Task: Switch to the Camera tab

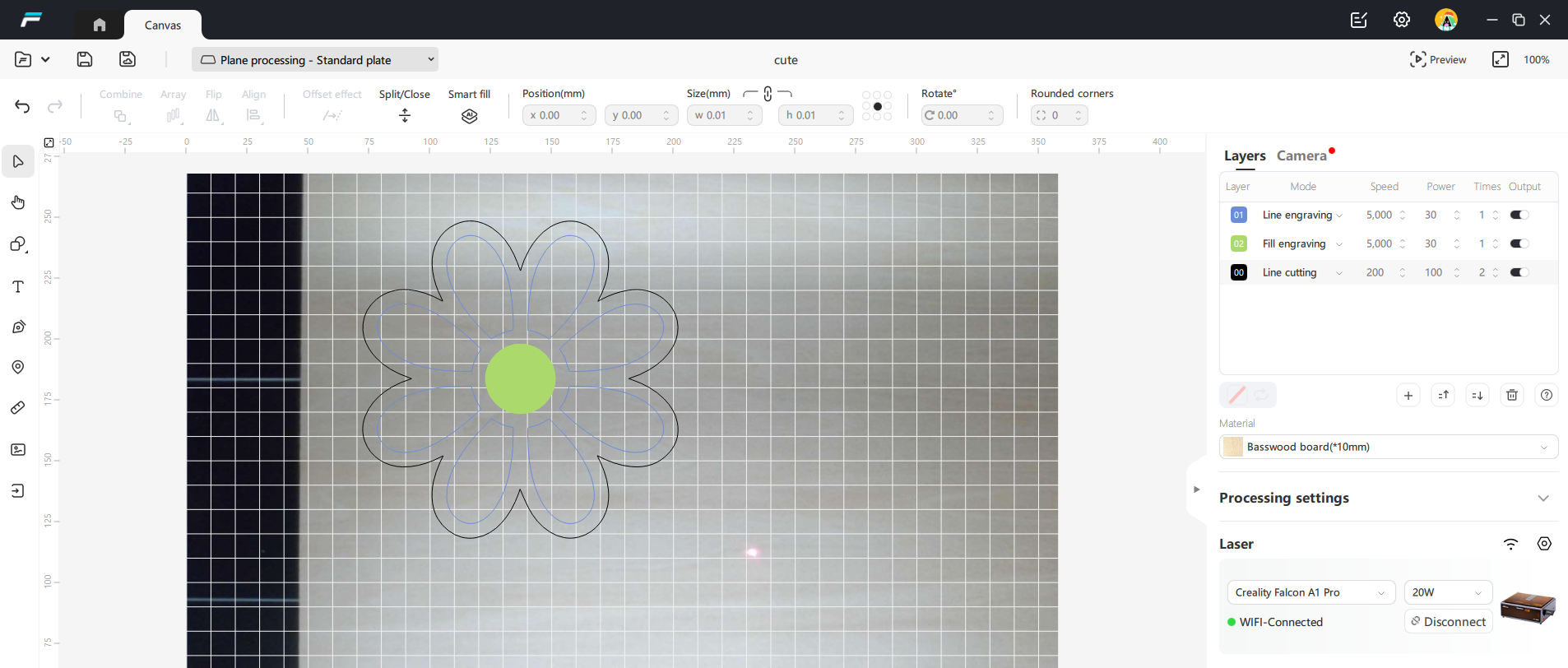Action: [1301, 155]
